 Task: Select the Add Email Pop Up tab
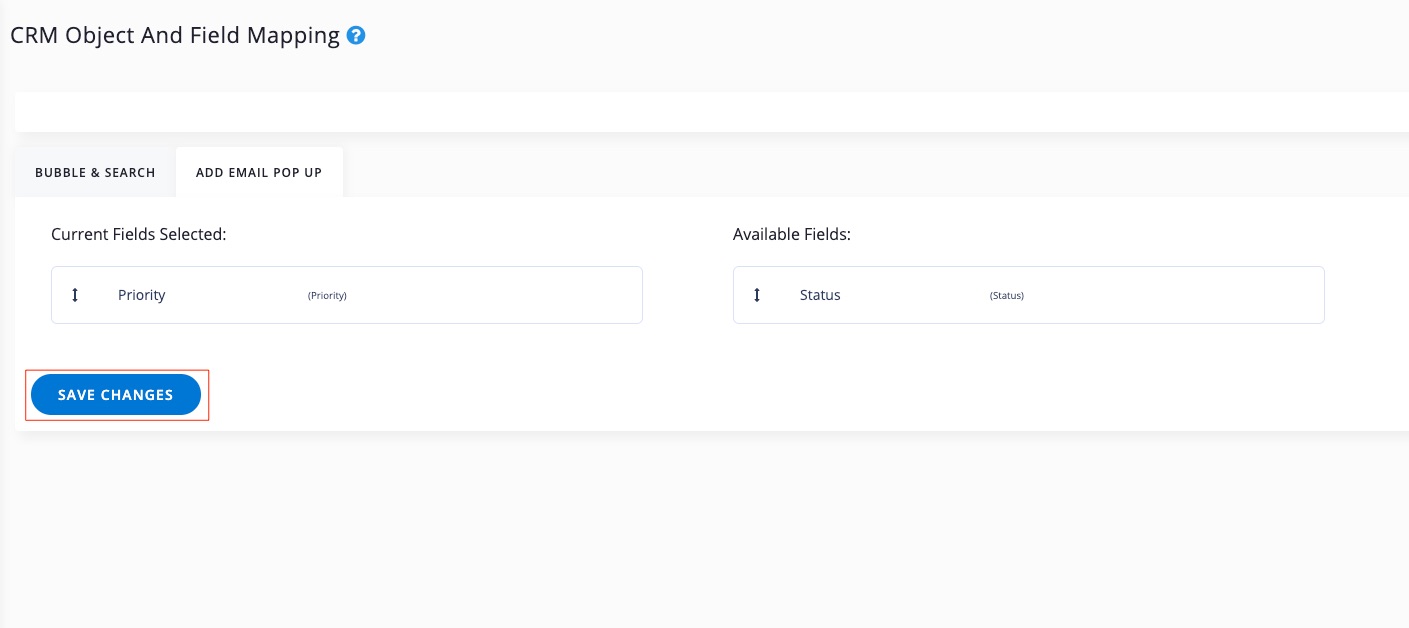click(259, 172)
